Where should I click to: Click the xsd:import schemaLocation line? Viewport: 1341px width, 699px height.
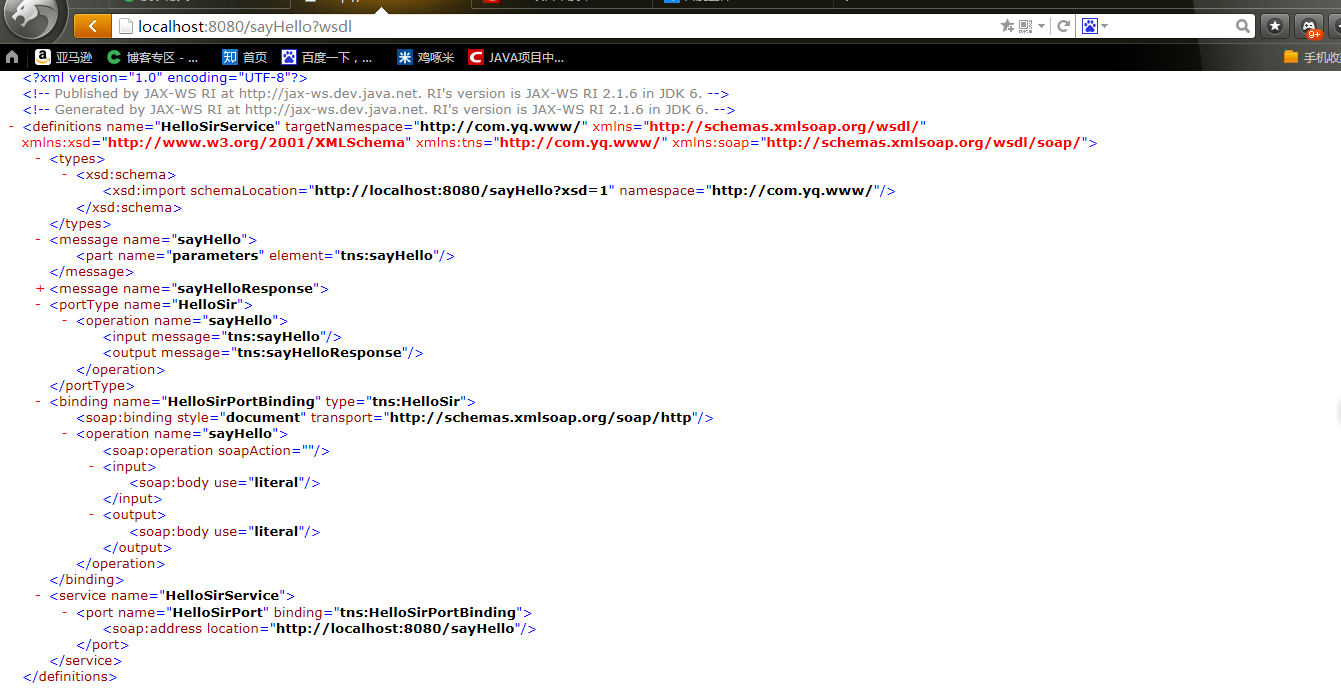tap(499, 191)
